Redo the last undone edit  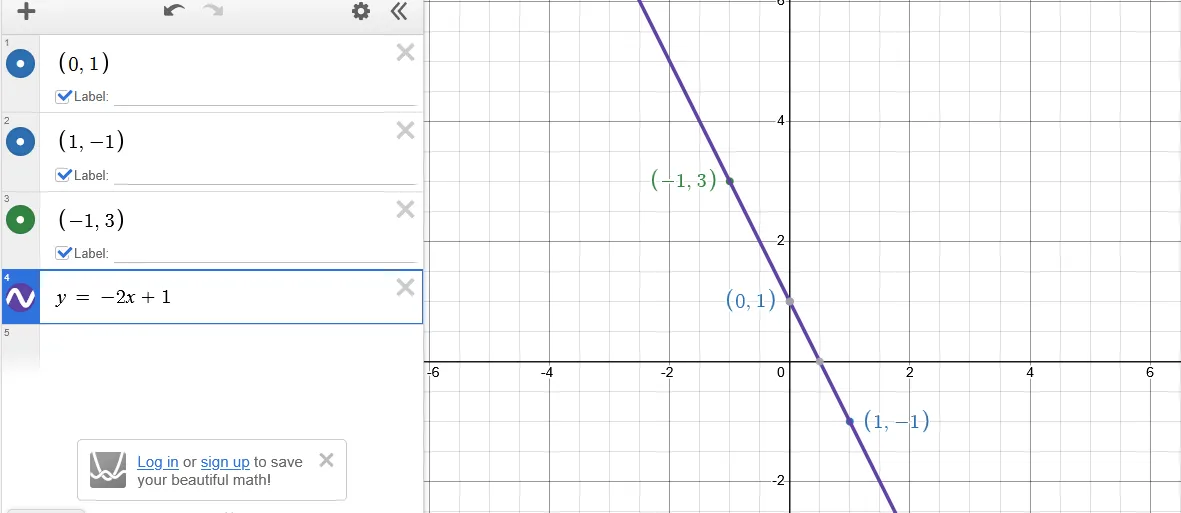tap(213, 11)
